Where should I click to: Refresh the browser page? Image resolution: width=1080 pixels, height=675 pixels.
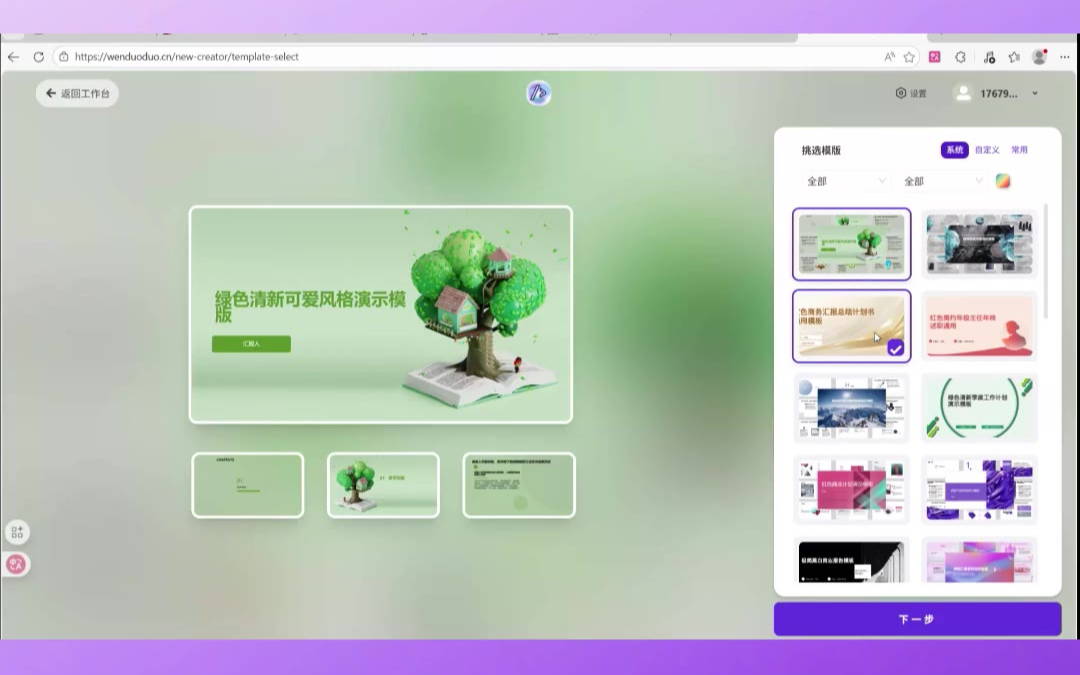[x=39, y=57]
